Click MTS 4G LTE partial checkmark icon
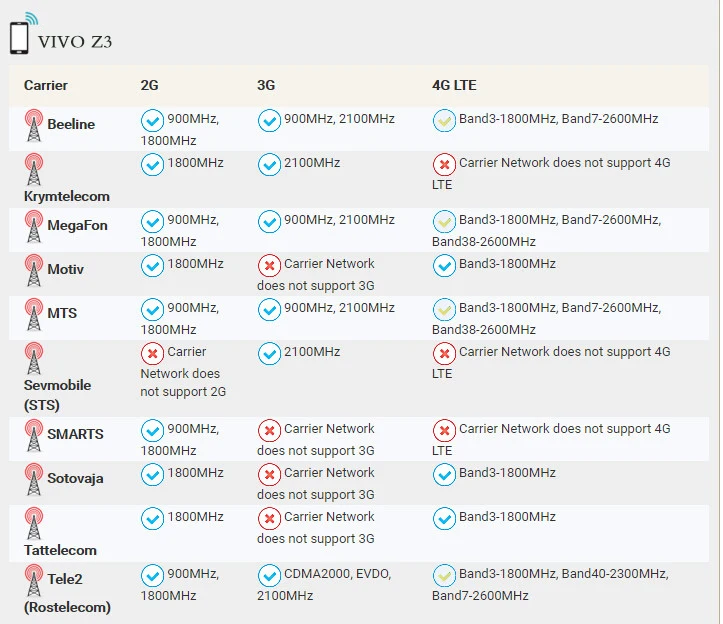 point(444,309)
